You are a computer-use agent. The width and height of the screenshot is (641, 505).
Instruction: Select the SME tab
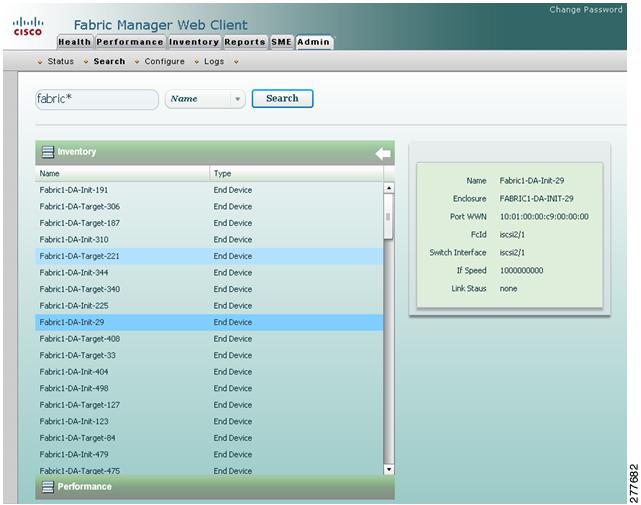(281, 42)
